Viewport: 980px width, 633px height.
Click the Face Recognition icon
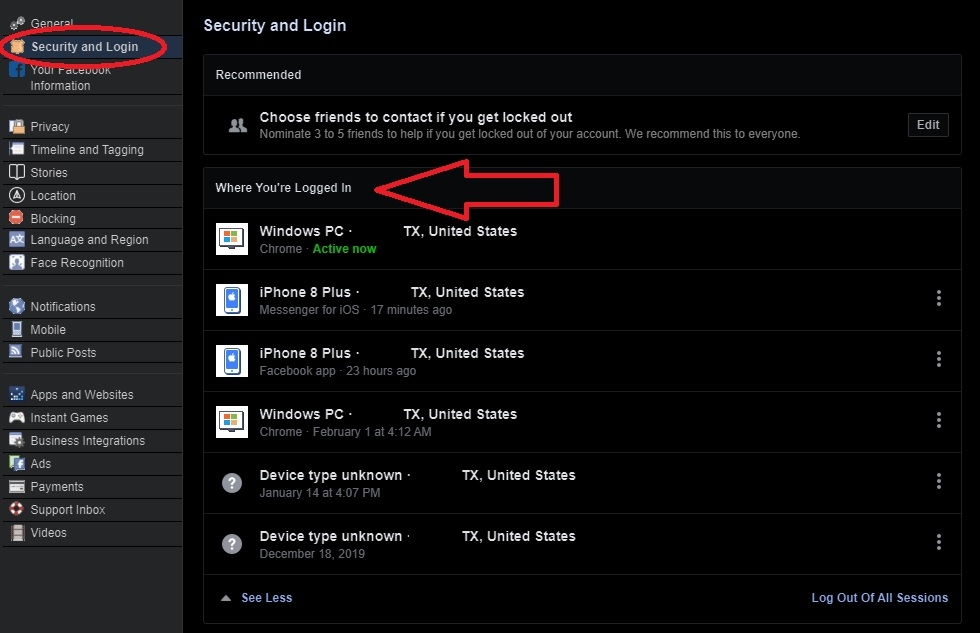[16, 263]
